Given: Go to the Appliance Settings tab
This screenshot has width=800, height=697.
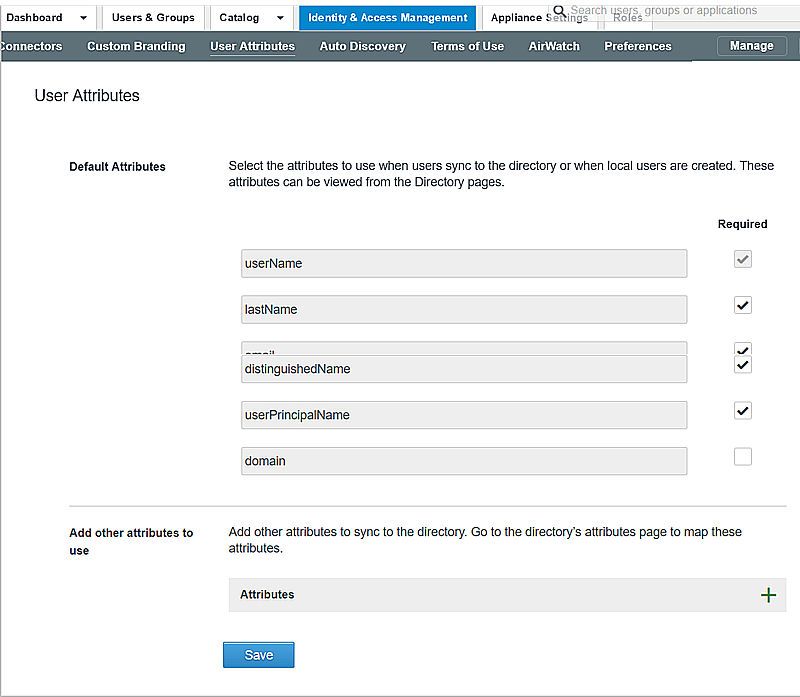Looking at the screenshot, I should pyautogui.click(x=539, y=18).
